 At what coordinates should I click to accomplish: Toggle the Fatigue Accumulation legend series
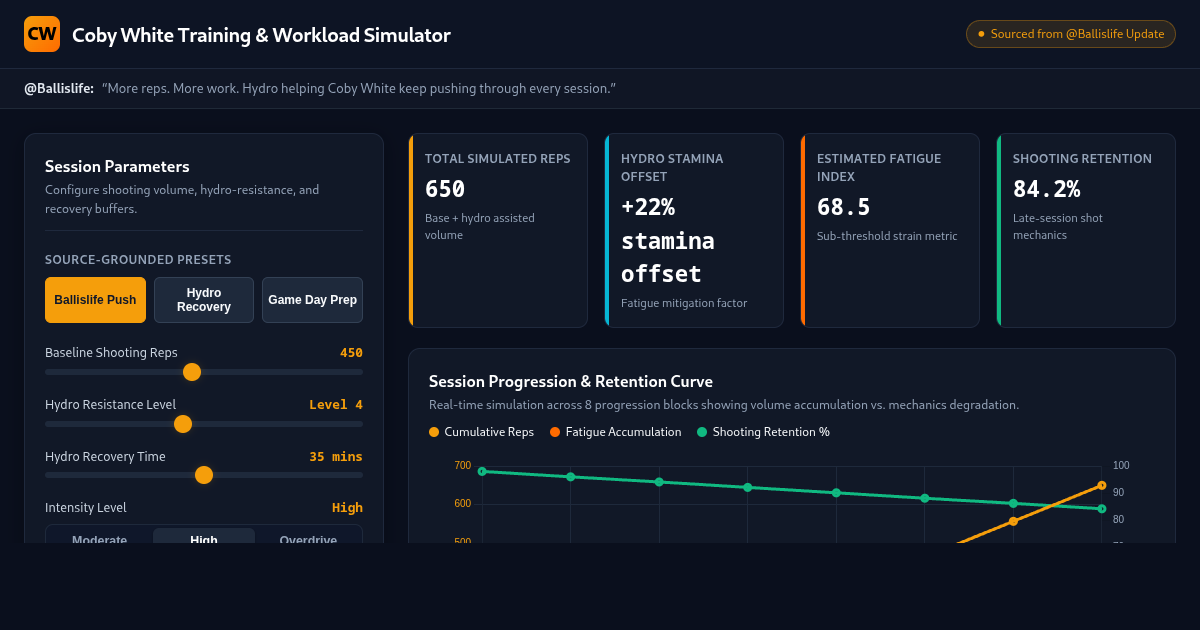pos(615,432)
